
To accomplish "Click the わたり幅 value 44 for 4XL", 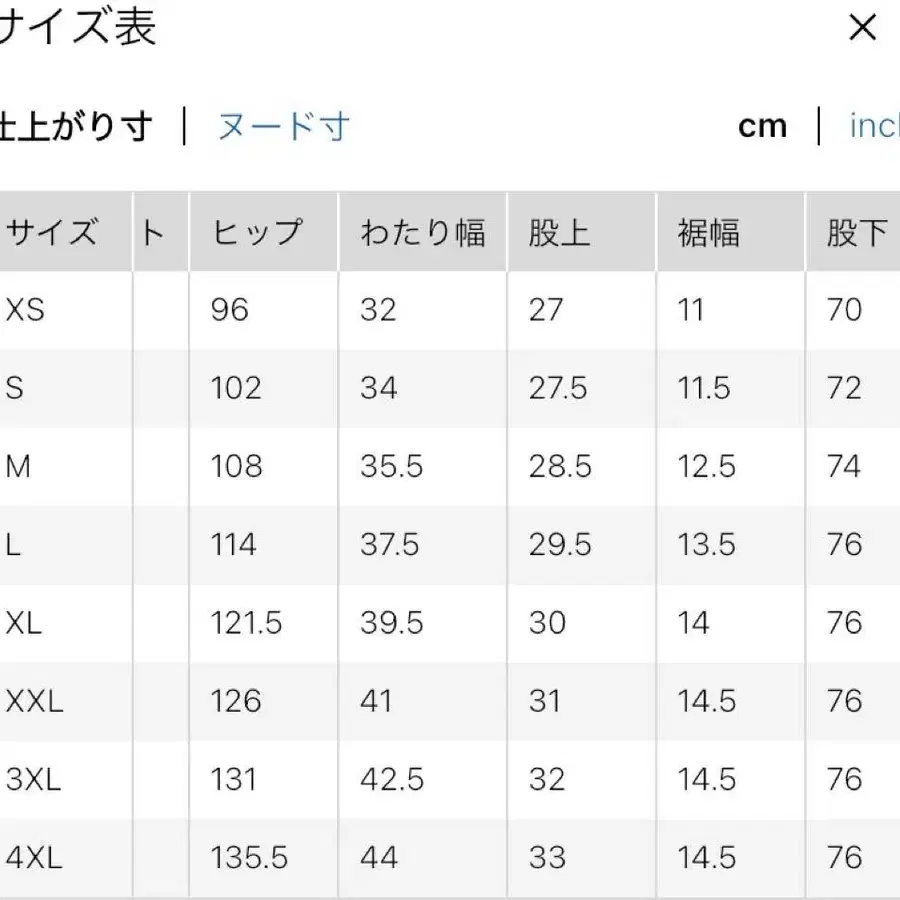I will tap(375, 857).
